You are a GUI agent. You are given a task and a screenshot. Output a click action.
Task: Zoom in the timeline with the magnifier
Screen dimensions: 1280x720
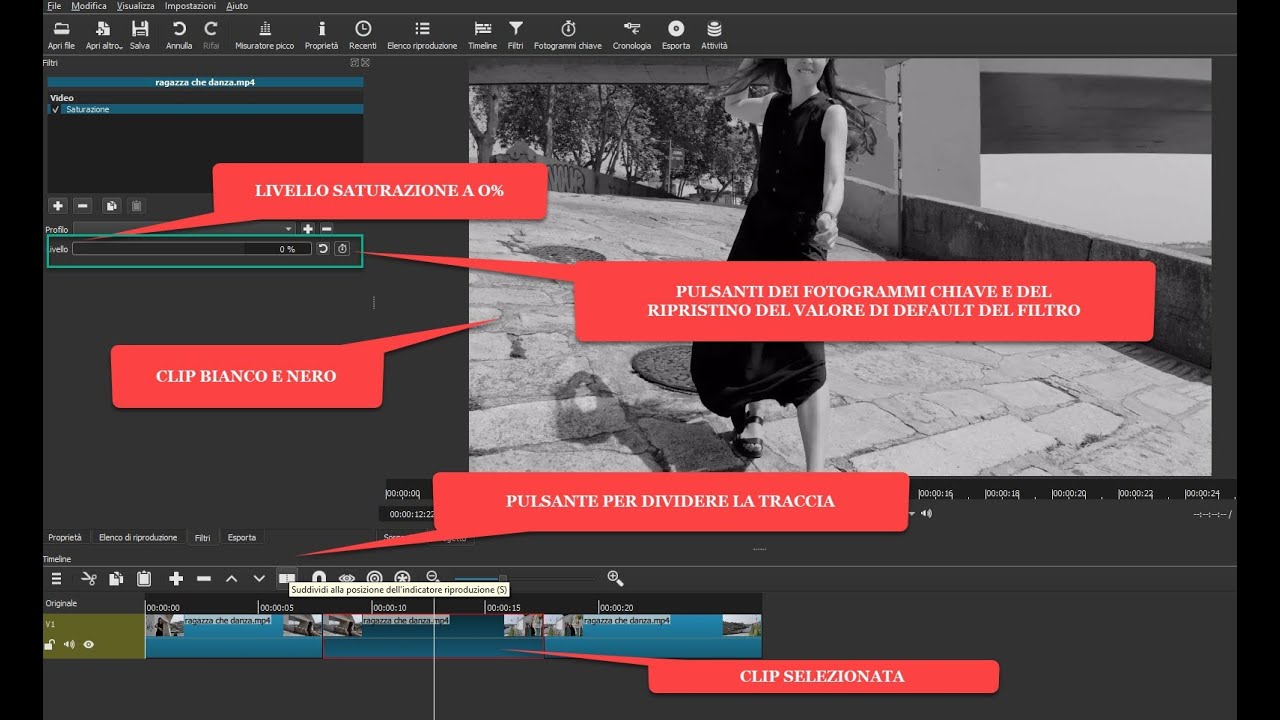point(615,578)
